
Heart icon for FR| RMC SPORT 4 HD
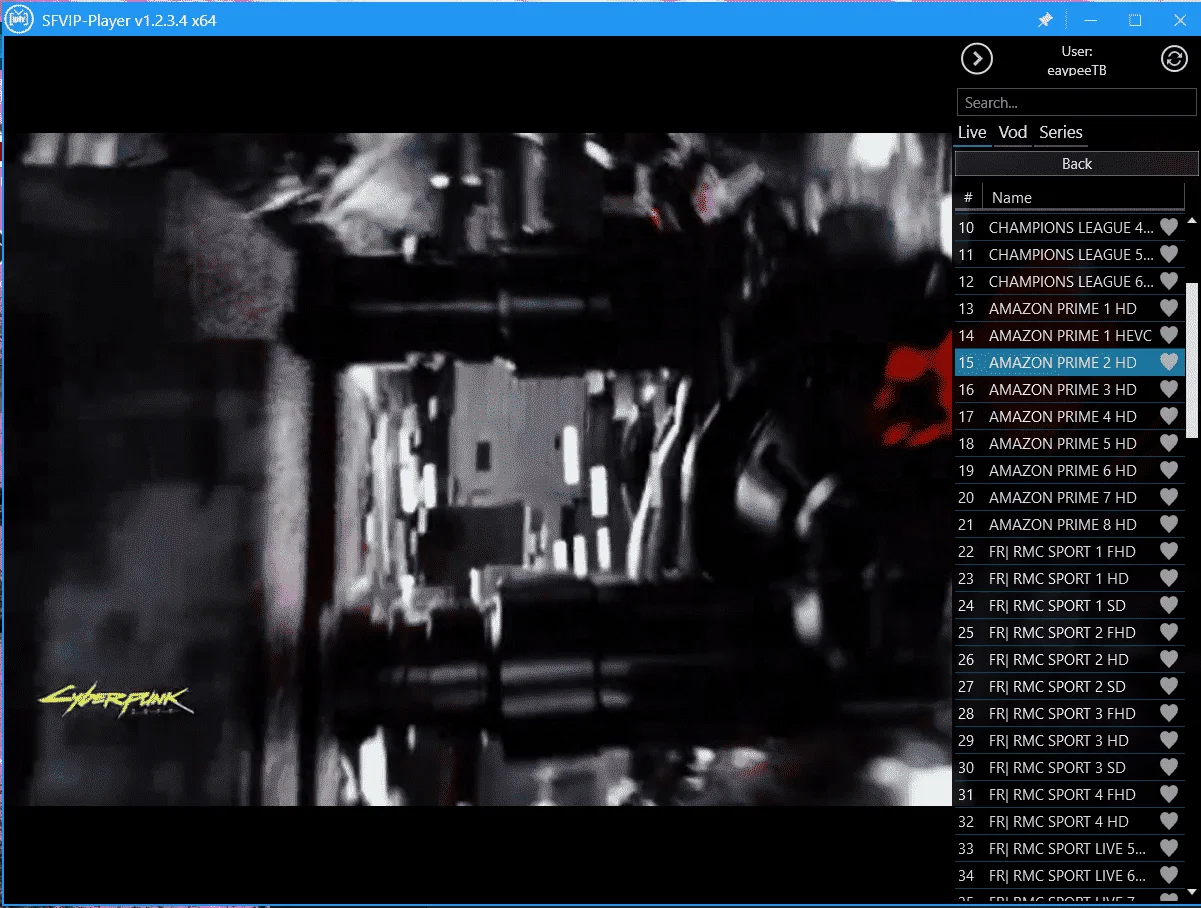point(1168,821)
